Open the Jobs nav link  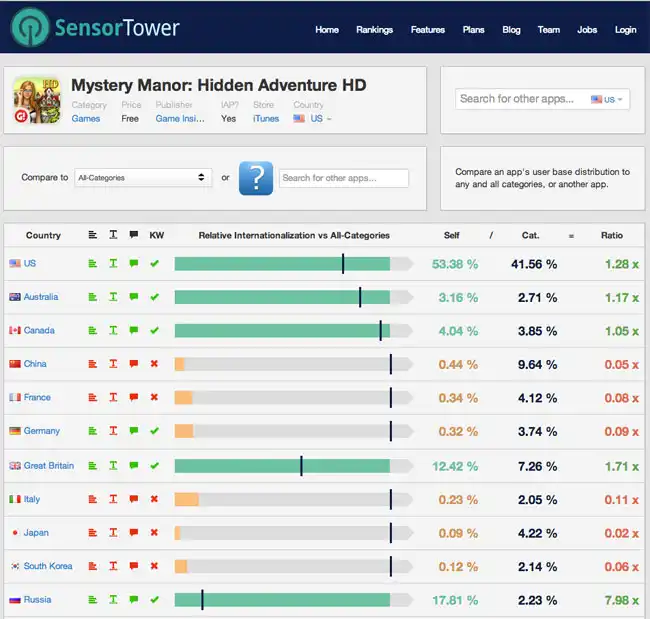pyautogui.click(x=587, y=30)
